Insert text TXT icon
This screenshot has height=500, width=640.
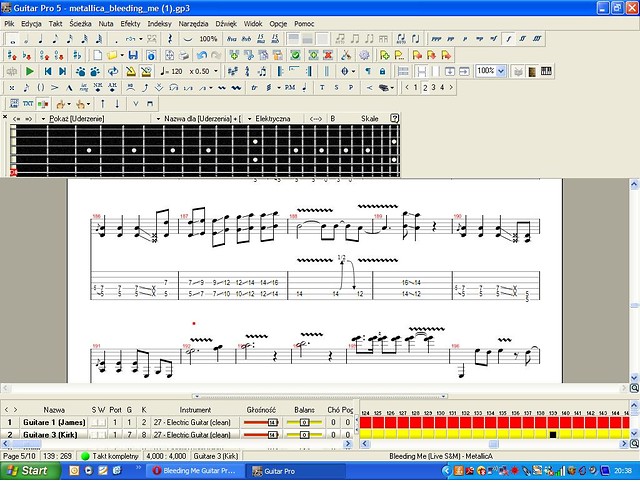tap(28, 104)
